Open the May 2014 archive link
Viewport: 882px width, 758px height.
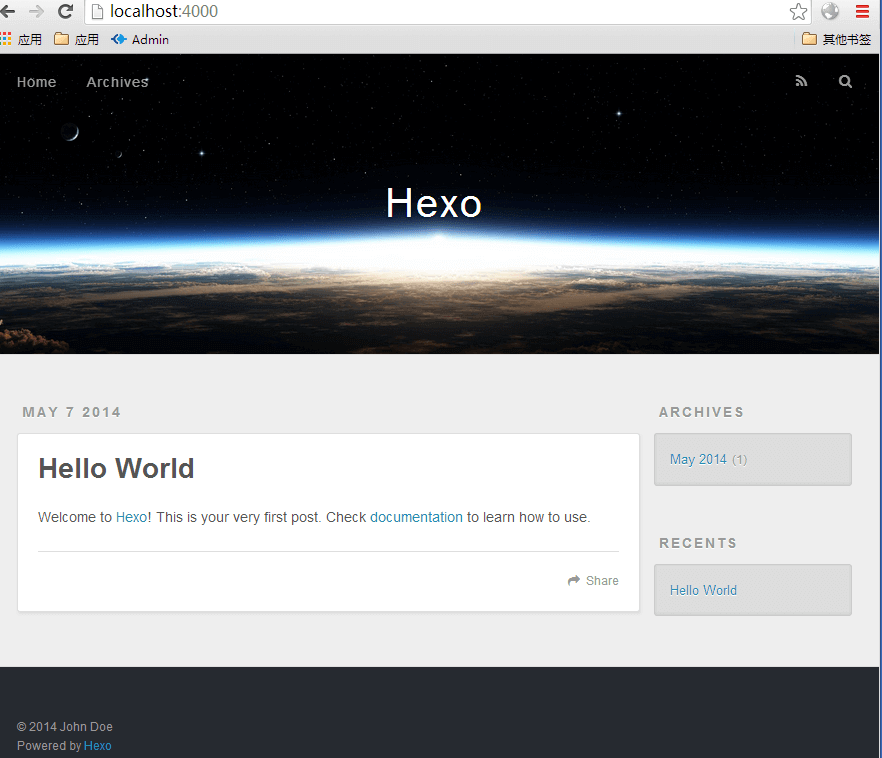pos(698,459)
